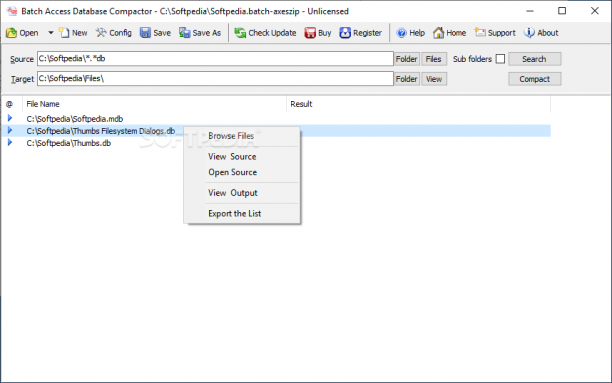Click the Support icon
The image size is (612, 383).
480,33
